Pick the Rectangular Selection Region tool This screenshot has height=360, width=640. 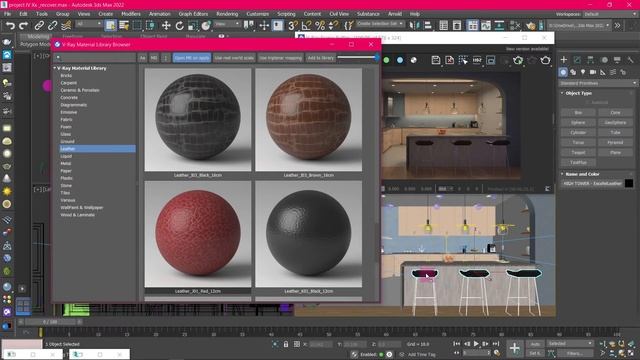coord(137,26)
